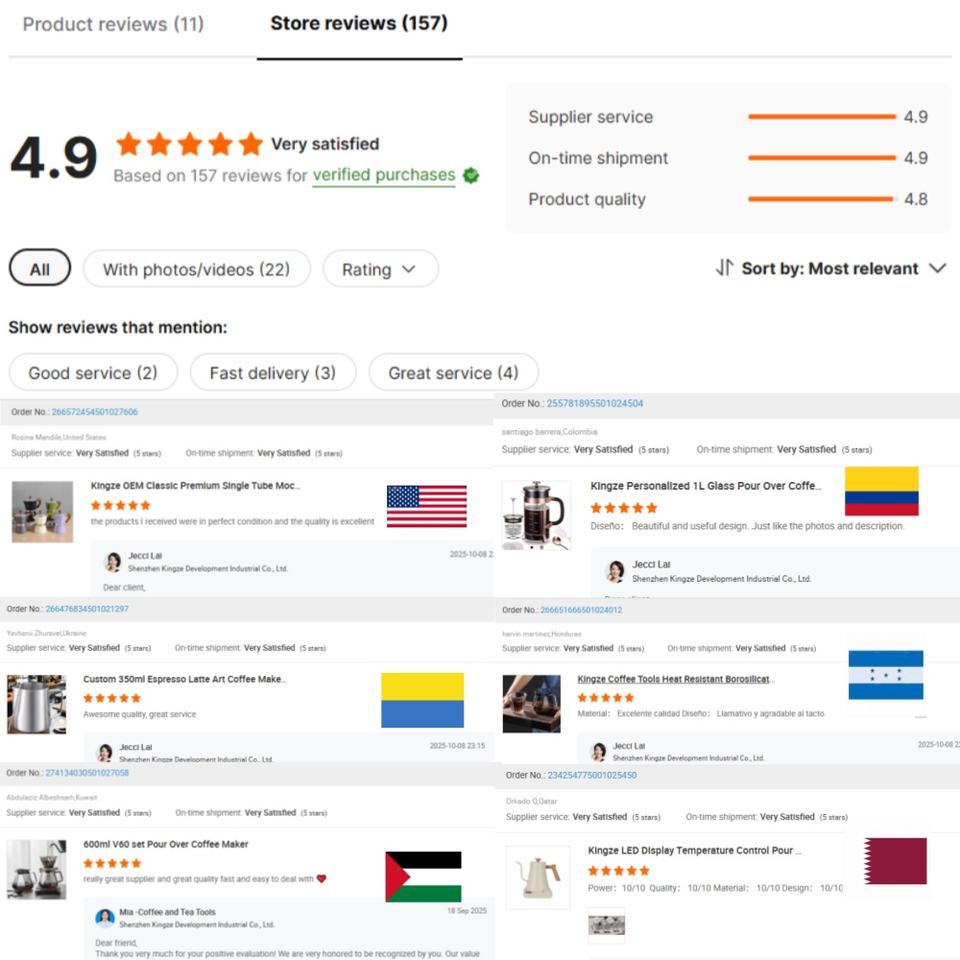Image resolution: width=960 pixels, height=960 pixels.
Task: Filter by Good service (2)
Action: [x=93, y=373]
